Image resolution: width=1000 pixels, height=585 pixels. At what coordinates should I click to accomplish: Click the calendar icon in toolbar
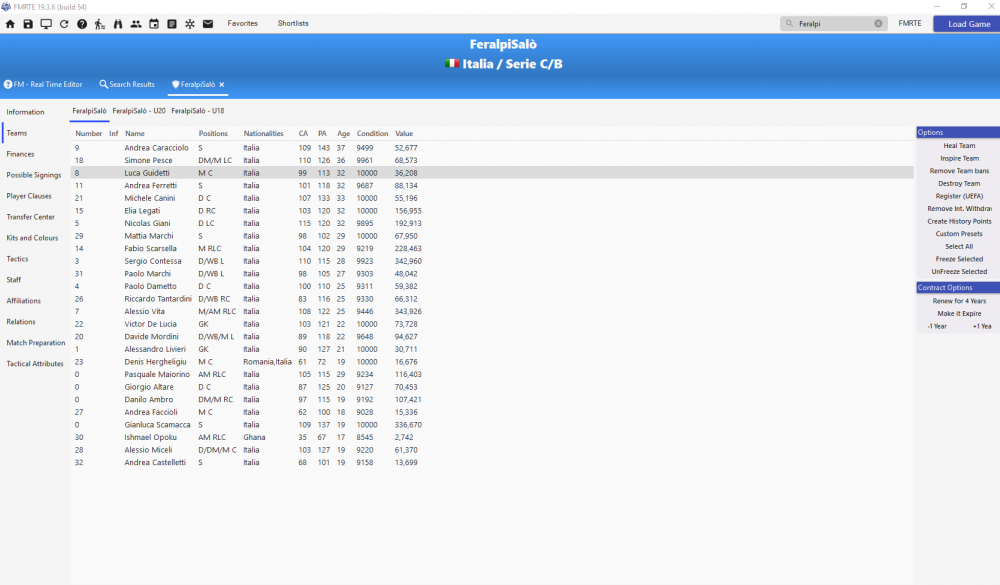(154, 24)
